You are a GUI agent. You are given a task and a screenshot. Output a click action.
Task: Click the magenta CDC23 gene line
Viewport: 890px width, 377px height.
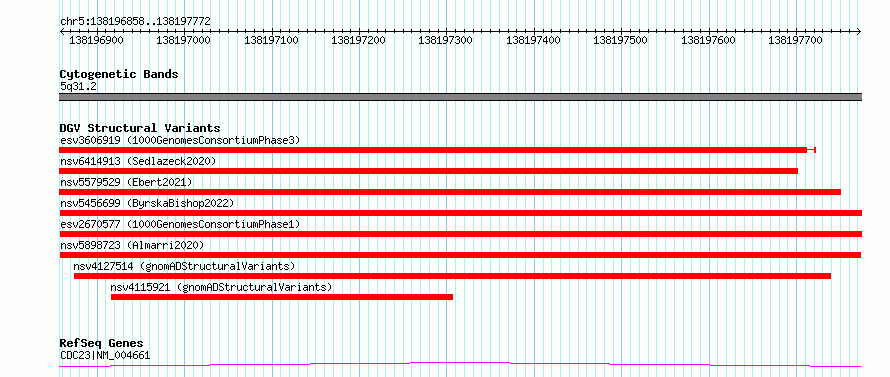460,364
